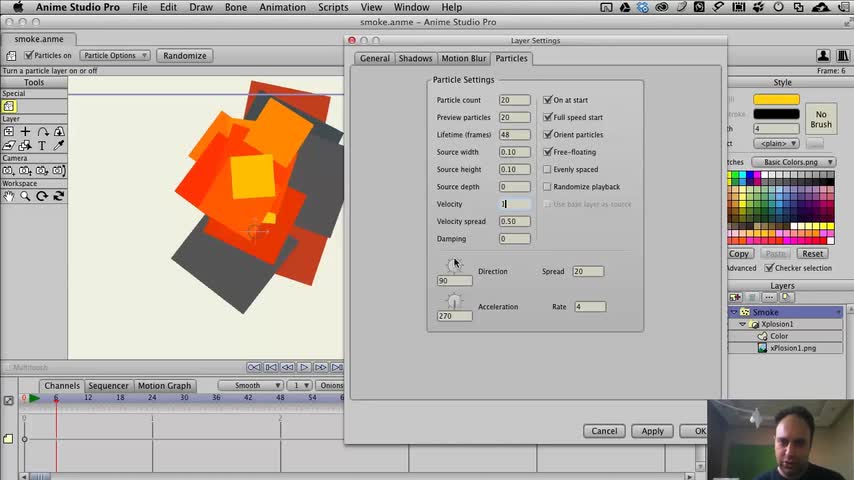Open the Smooth interpolation dropdown
The height and width of the screenshot is (480, 854).
[250, 385]
